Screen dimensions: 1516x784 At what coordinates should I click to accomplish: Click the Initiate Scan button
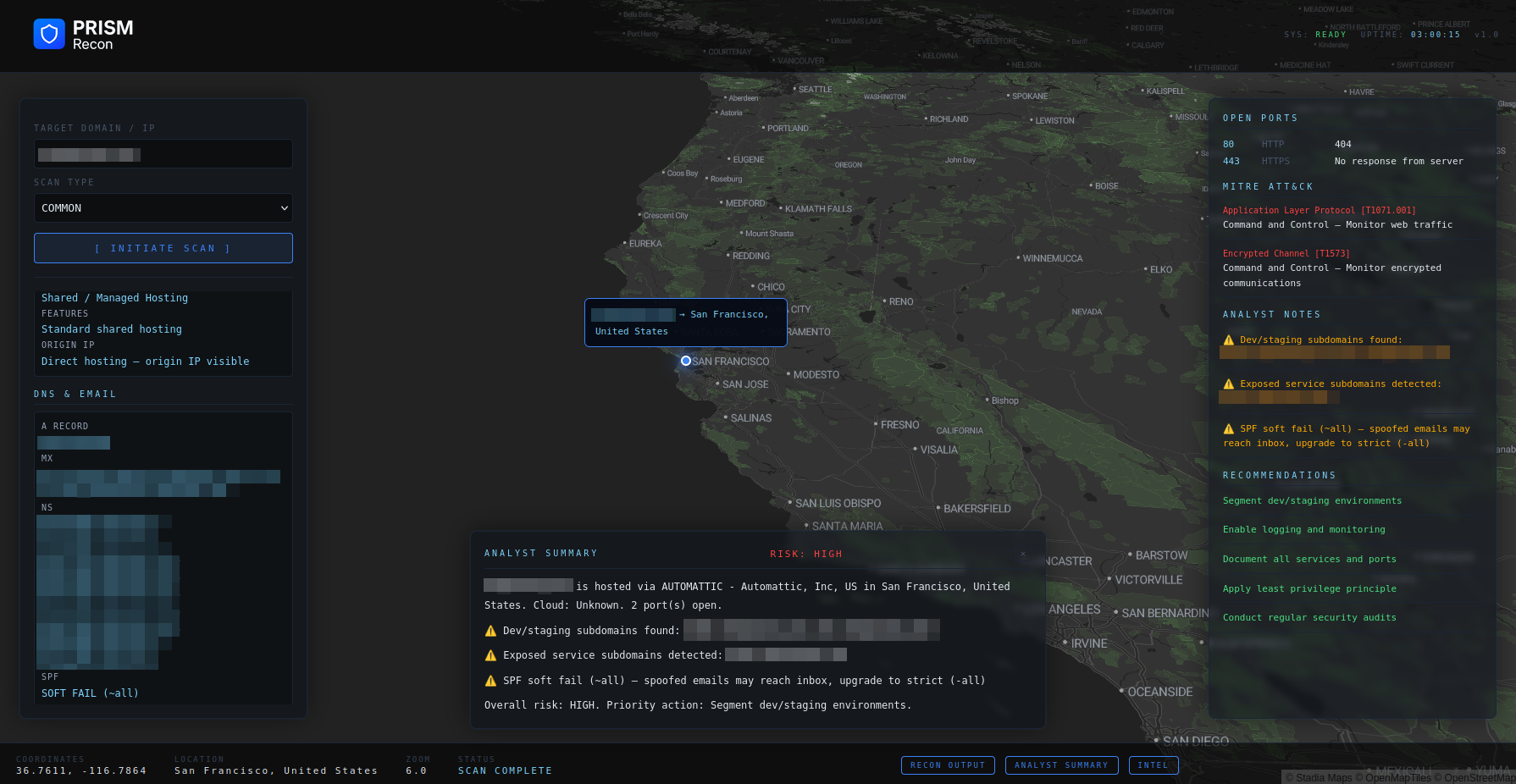[x=163, y=248]
